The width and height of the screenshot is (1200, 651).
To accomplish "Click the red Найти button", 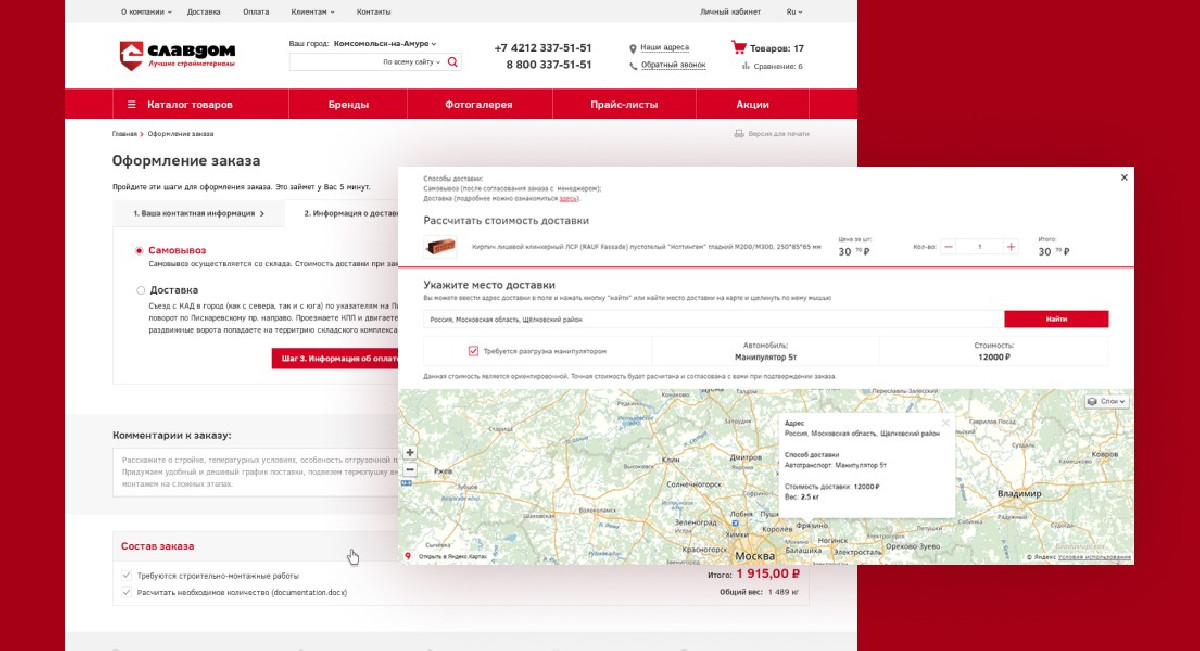I will pos(1056,319).
